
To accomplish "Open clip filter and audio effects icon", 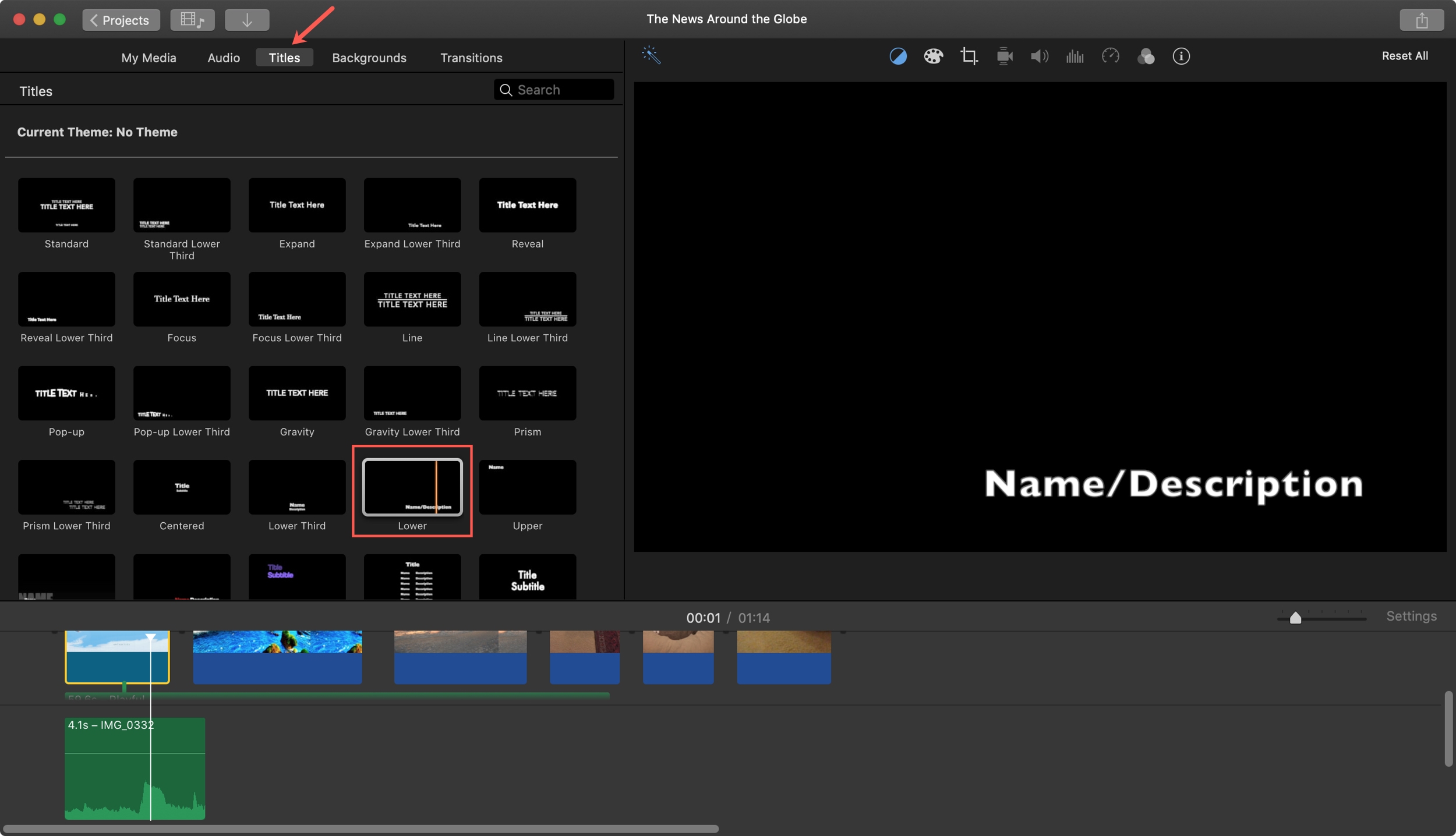I will [x=1146, y=56].
